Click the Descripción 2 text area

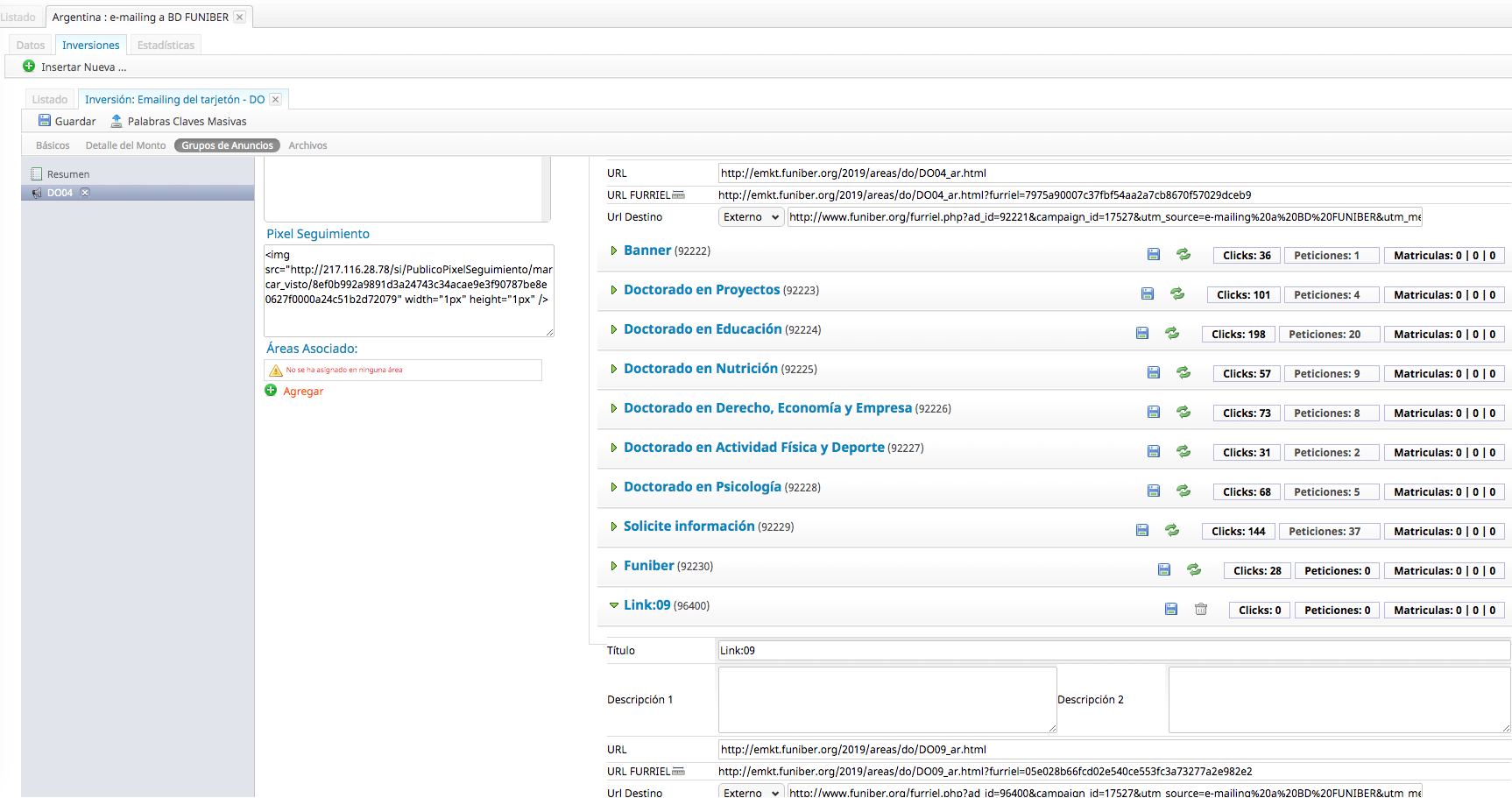pyautogui.click(x=1339, y=700)
